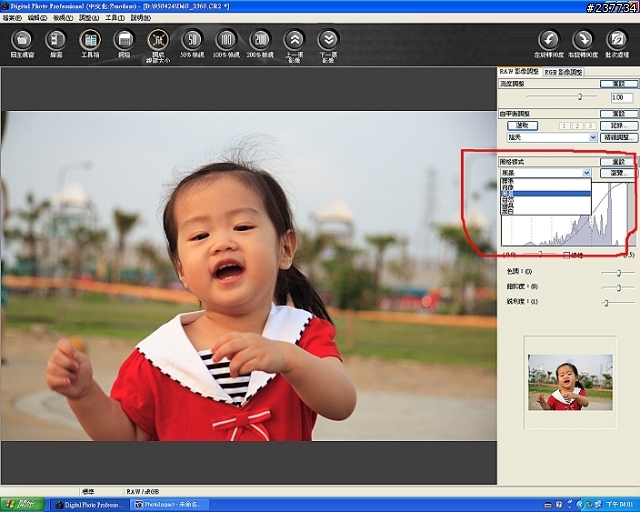Image resolution: width=640 pixels, height=512 pixels.
Task: Click status bar text RAW/sRGB
Action: pyautogui.click(x=143, y=492)
